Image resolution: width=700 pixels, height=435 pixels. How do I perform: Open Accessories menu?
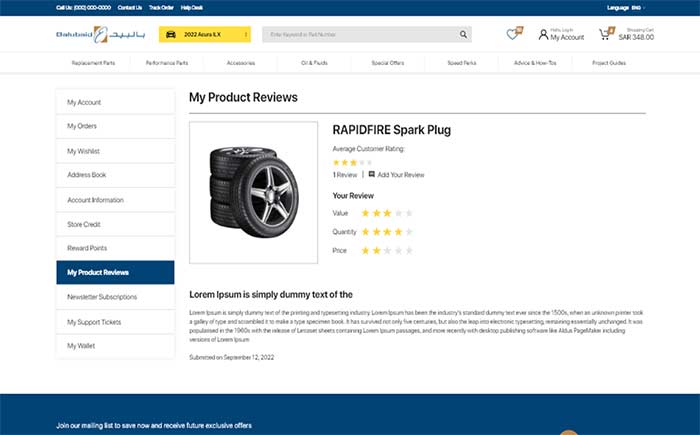(x=241, y=63)
